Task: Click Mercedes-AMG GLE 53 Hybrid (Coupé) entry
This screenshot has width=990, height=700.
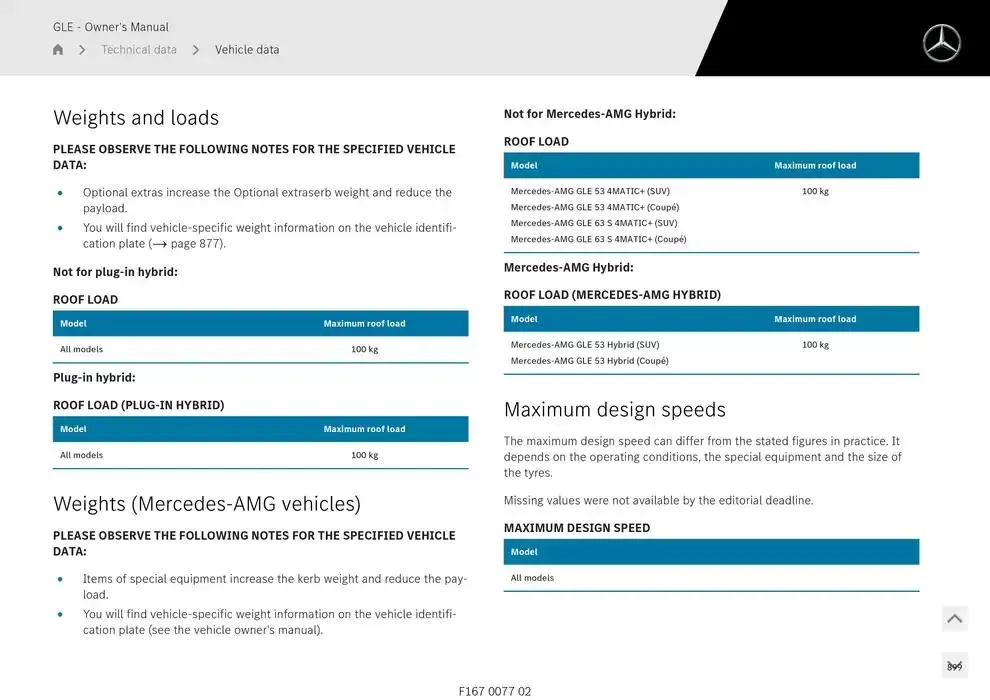Action: tap(589, 361)
